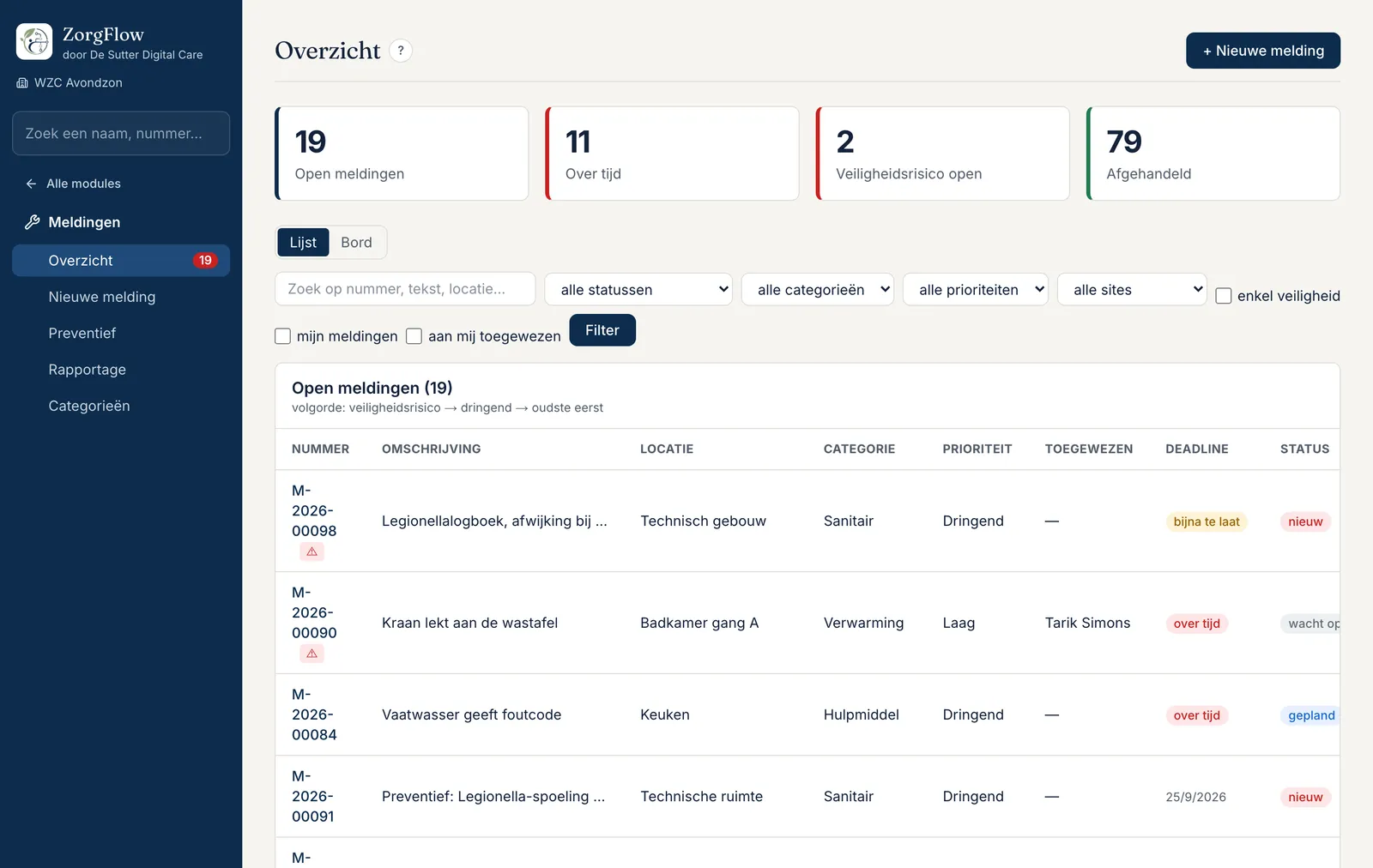This screenshot has width=1373, height=868.
Task: Click the 'gepland' status badge
Action: click(x=1310, y=715)
